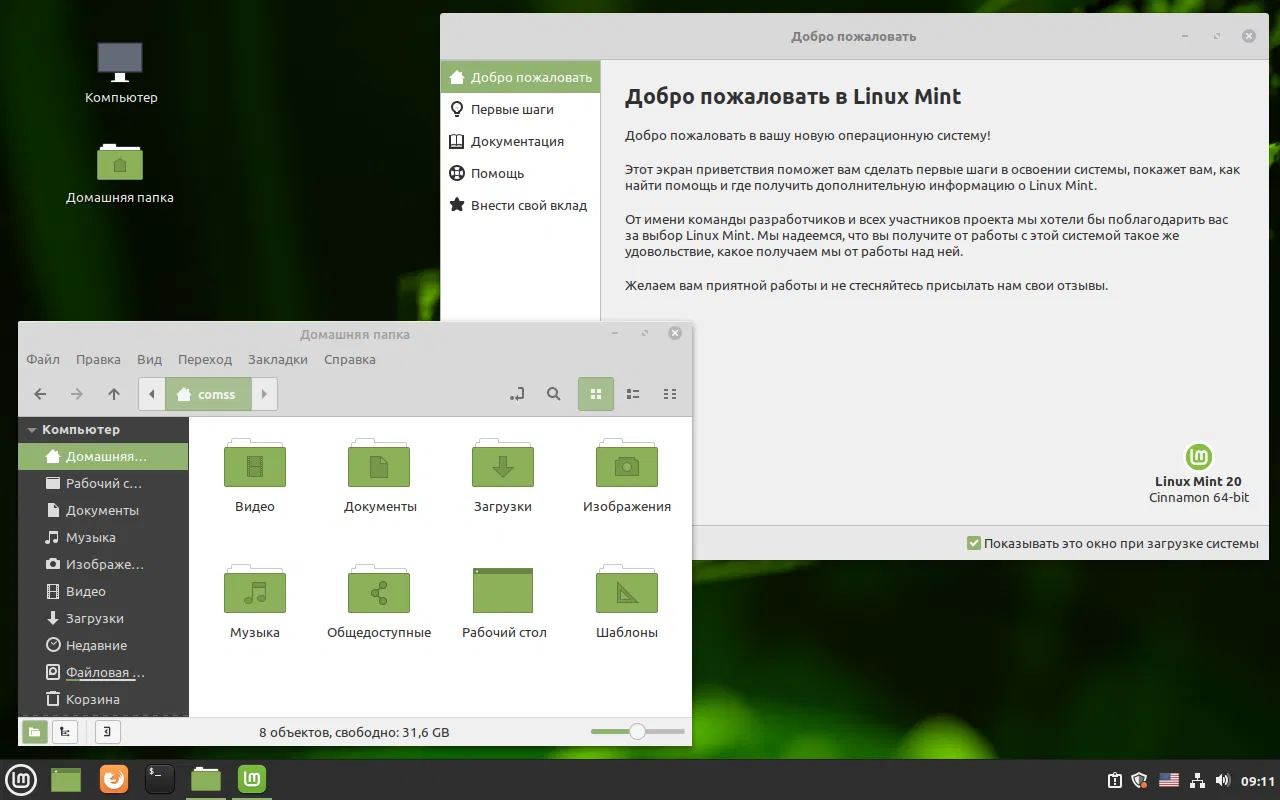This screenshot has height=800, width=1280.
Task: Open Загрузки from the file manager sidebar
Action: [x=103, y=618]
